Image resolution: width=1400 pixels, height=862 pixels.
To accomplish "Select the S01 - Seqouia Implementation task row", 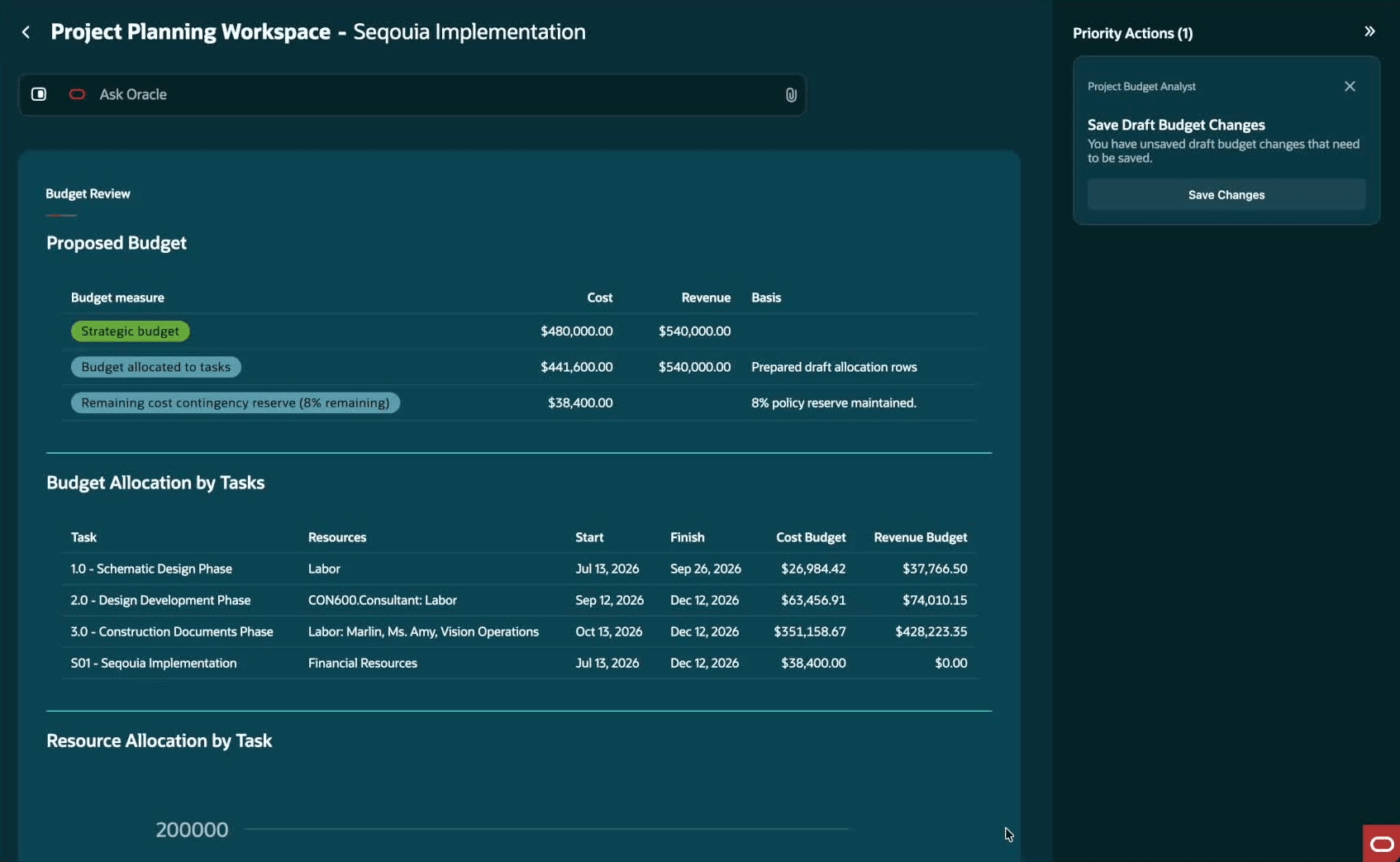I will 519,663.
